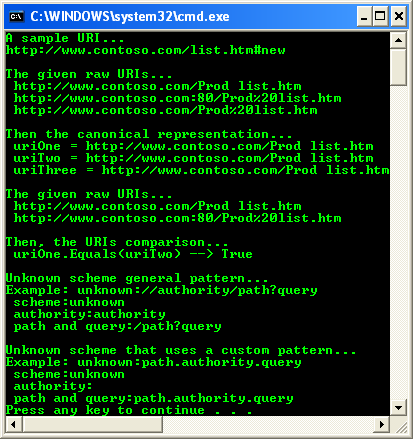The height and width of the screenshot is (439, 413).
Task: Click 'path and query:path.authority.query' line
Action: pos(153,398)
